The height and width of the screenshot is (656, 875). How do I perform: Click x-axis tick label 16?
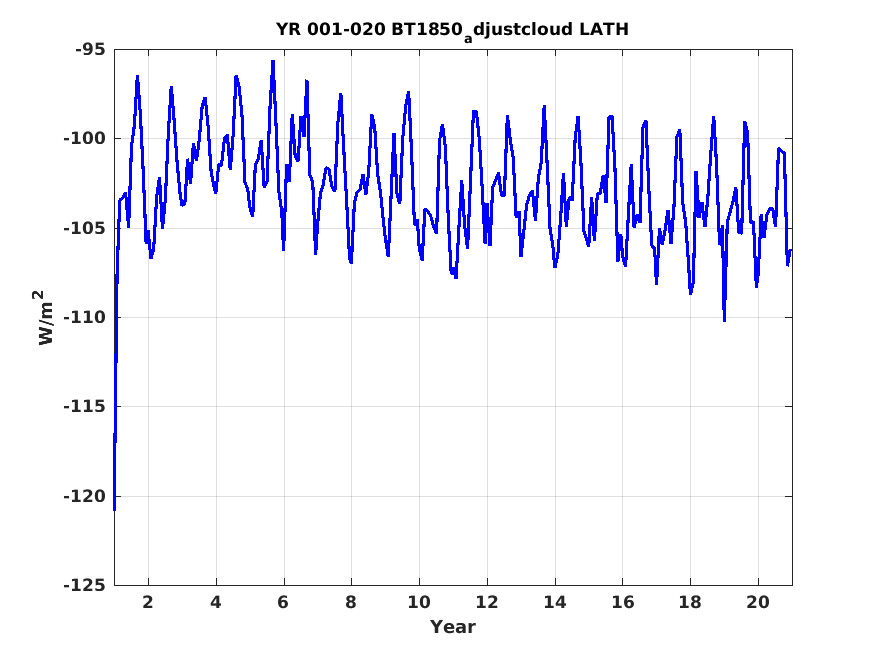[x=622, y=602]
